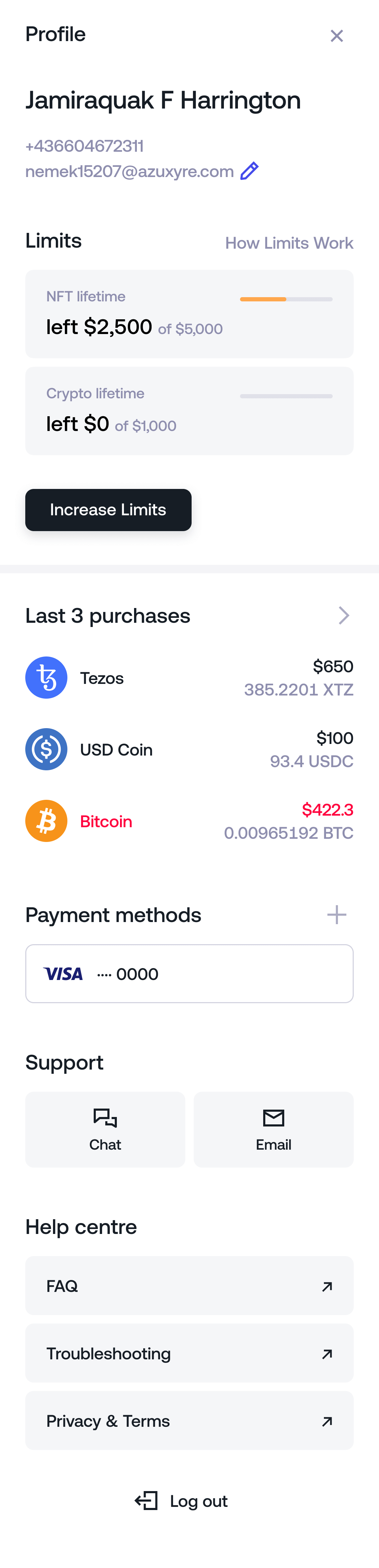379x1568 pixels.
Task: Open the FAQ external link arrow
Action: tap(327, 1286)
